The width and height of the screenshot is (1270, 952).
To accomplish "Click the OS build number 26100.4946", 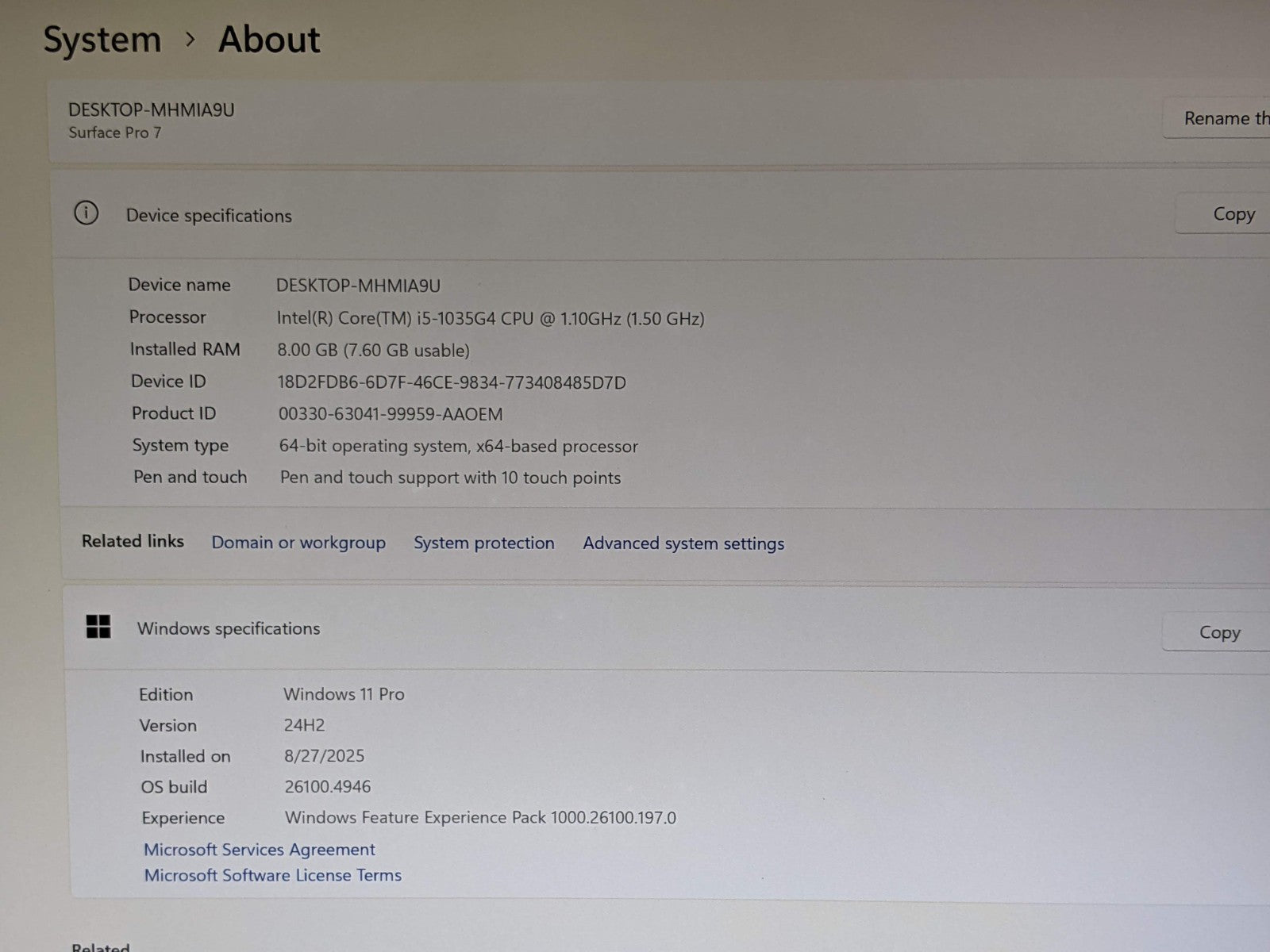I will (327, 787).
